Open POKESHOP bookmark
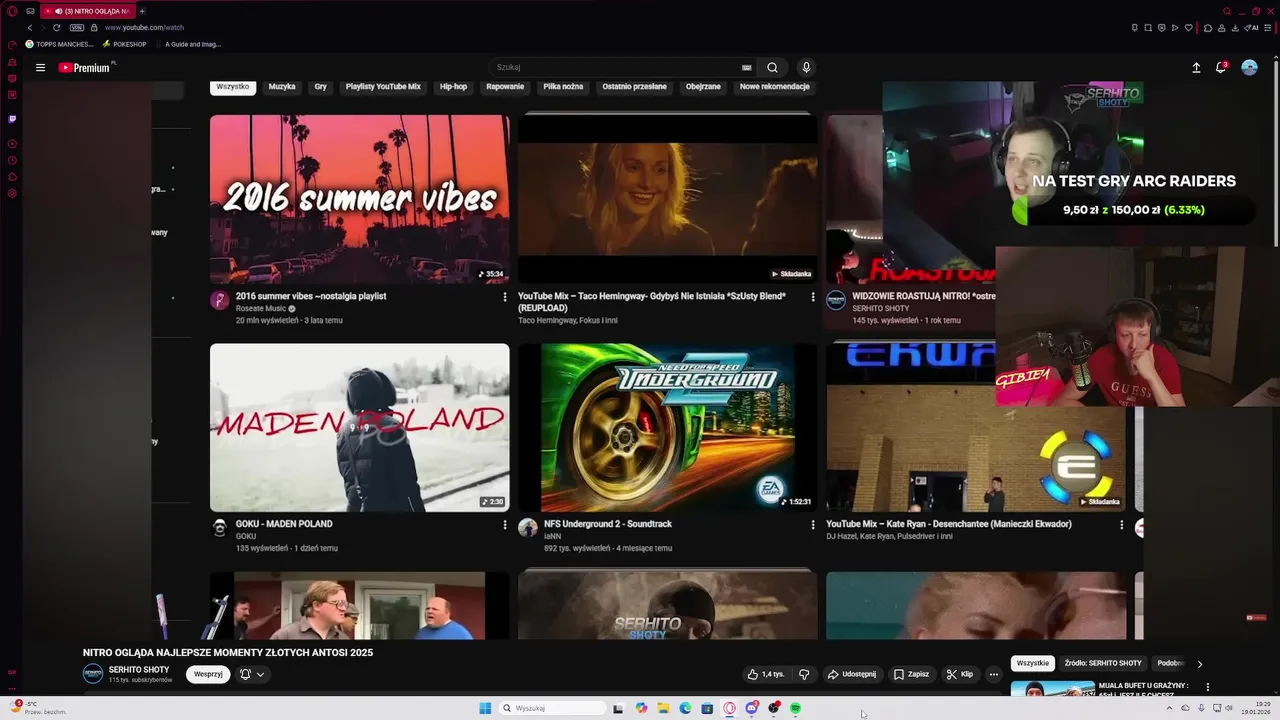The image size is (1280, 720). 125,44
